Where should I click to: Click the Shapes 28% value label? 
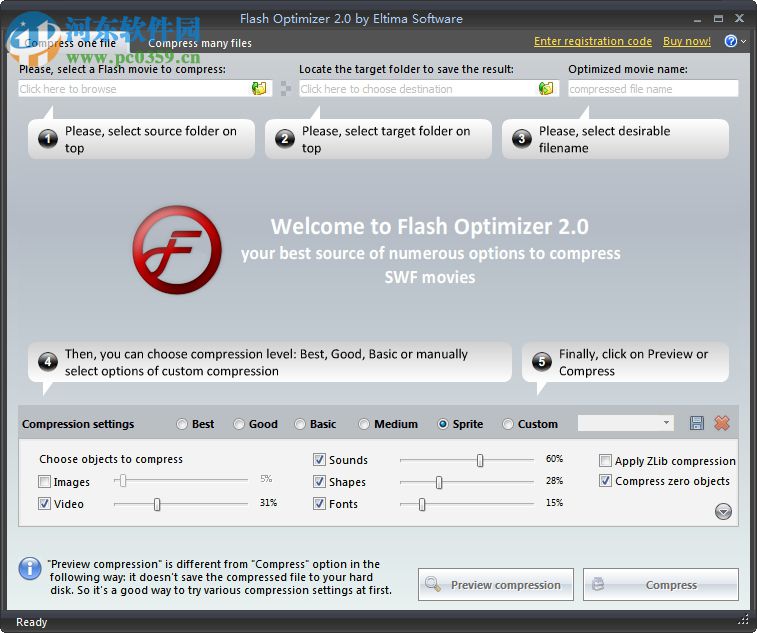(x=554, y=480)
